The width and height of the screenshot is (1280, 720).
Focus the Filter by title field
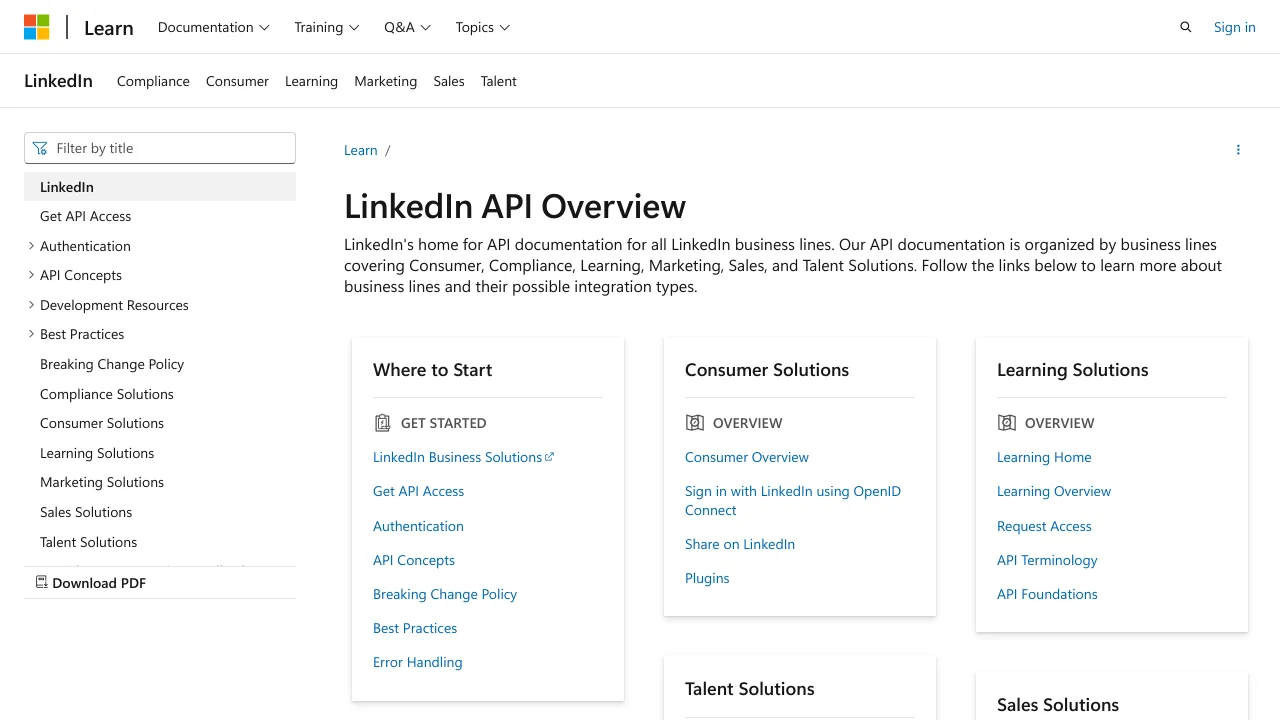160,148
